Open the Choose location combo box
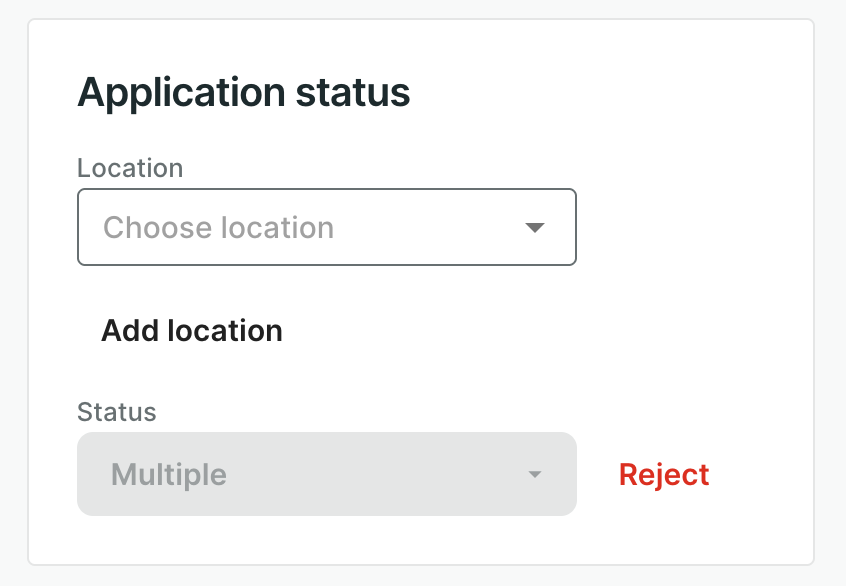 (326, 228)
